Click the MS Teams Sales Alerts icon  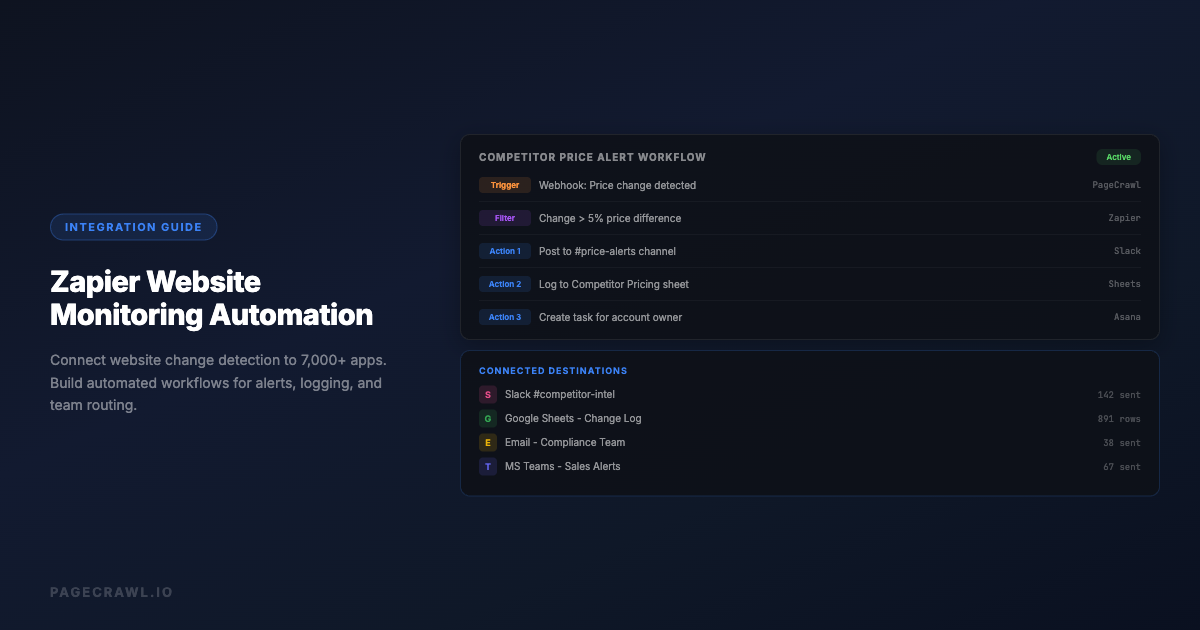(x=488, y=466)
